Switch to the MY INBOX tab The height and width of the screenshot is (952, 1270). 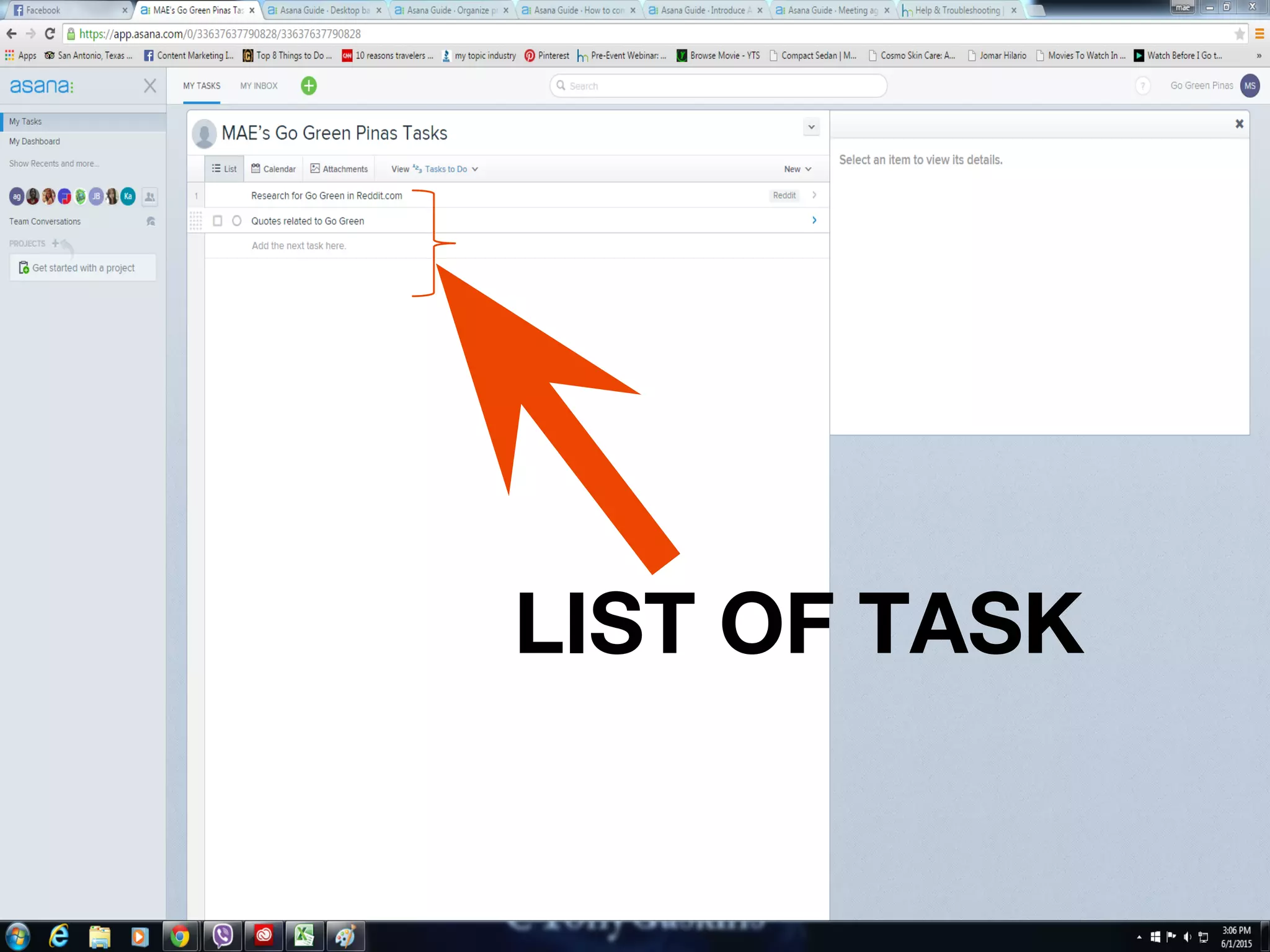tap(259, 86)
